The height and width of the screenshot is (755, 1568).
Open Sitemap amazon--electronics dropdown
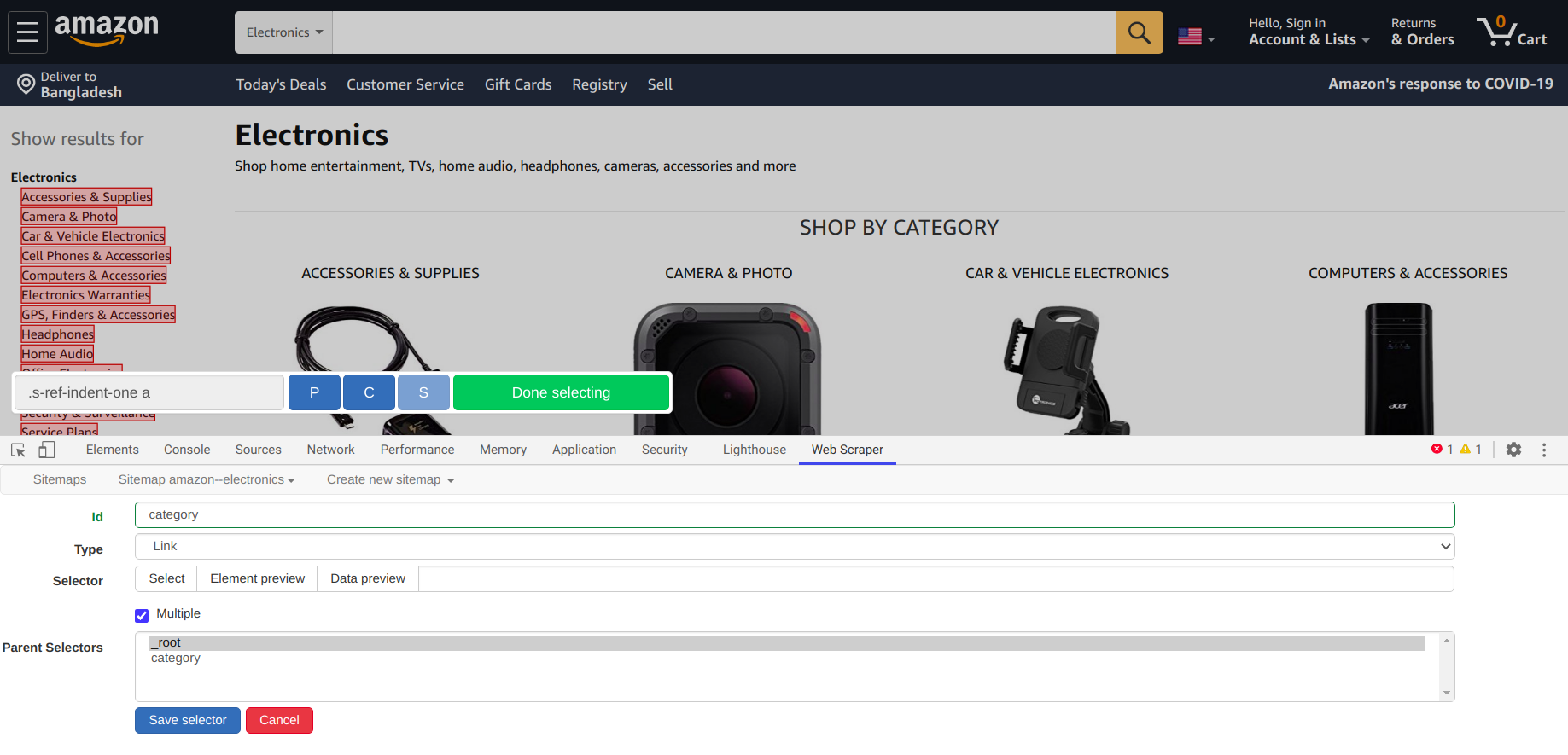[207, 479]
